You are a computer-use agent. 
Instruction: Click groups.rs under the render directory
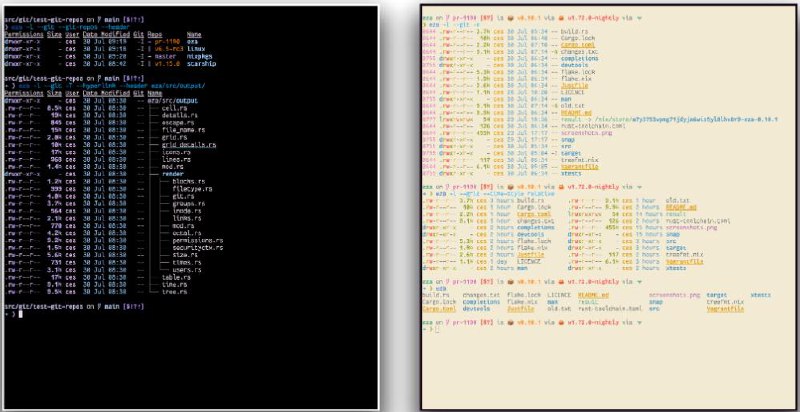[x=188, y=203]
